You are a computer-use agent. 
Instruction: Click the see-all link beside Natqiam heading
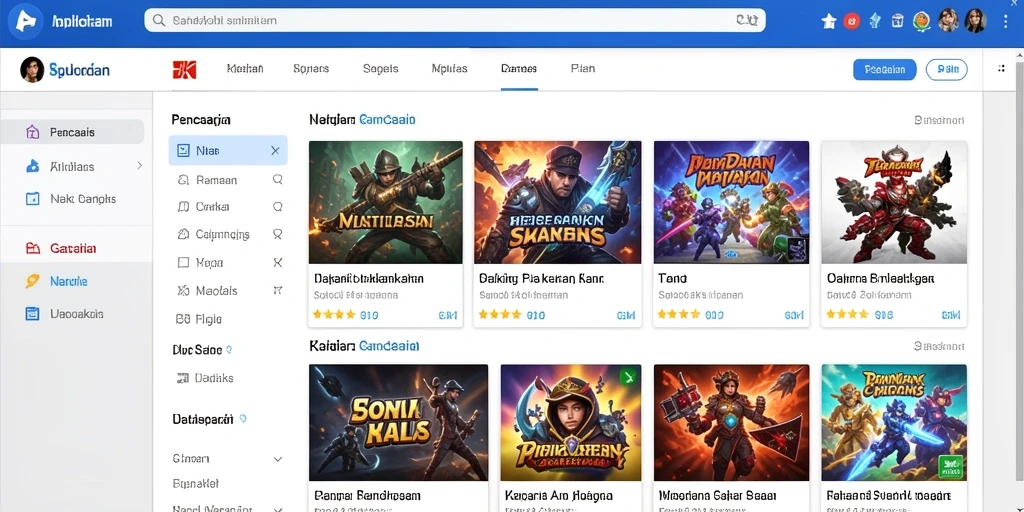(939, 120)
